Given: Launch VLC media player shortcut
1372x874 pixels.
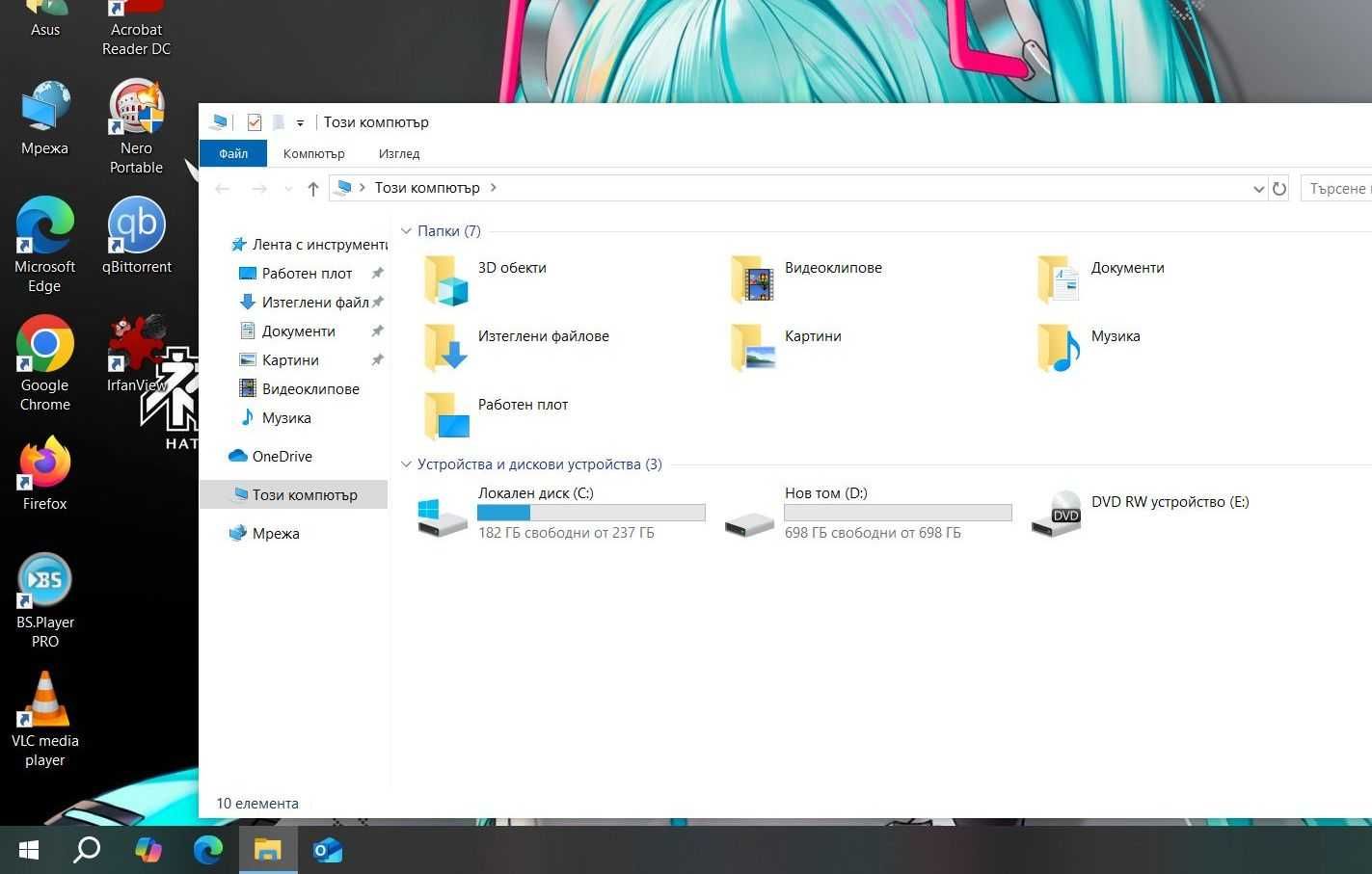Looking at the screenshot, I should 44,720.
